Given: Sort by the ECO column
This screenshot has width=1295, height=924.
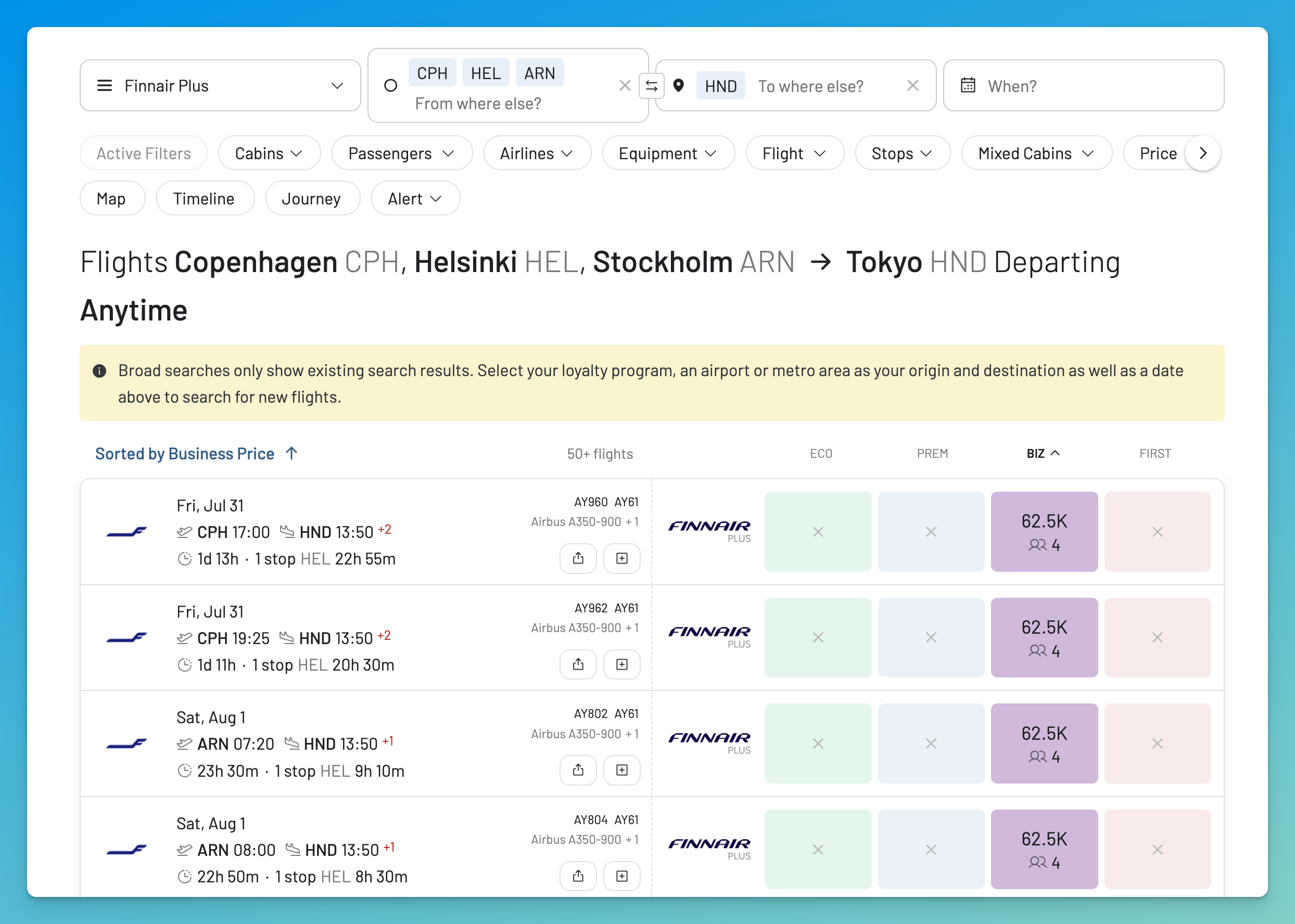Looking at the screenshot, I should coord(821,454).
